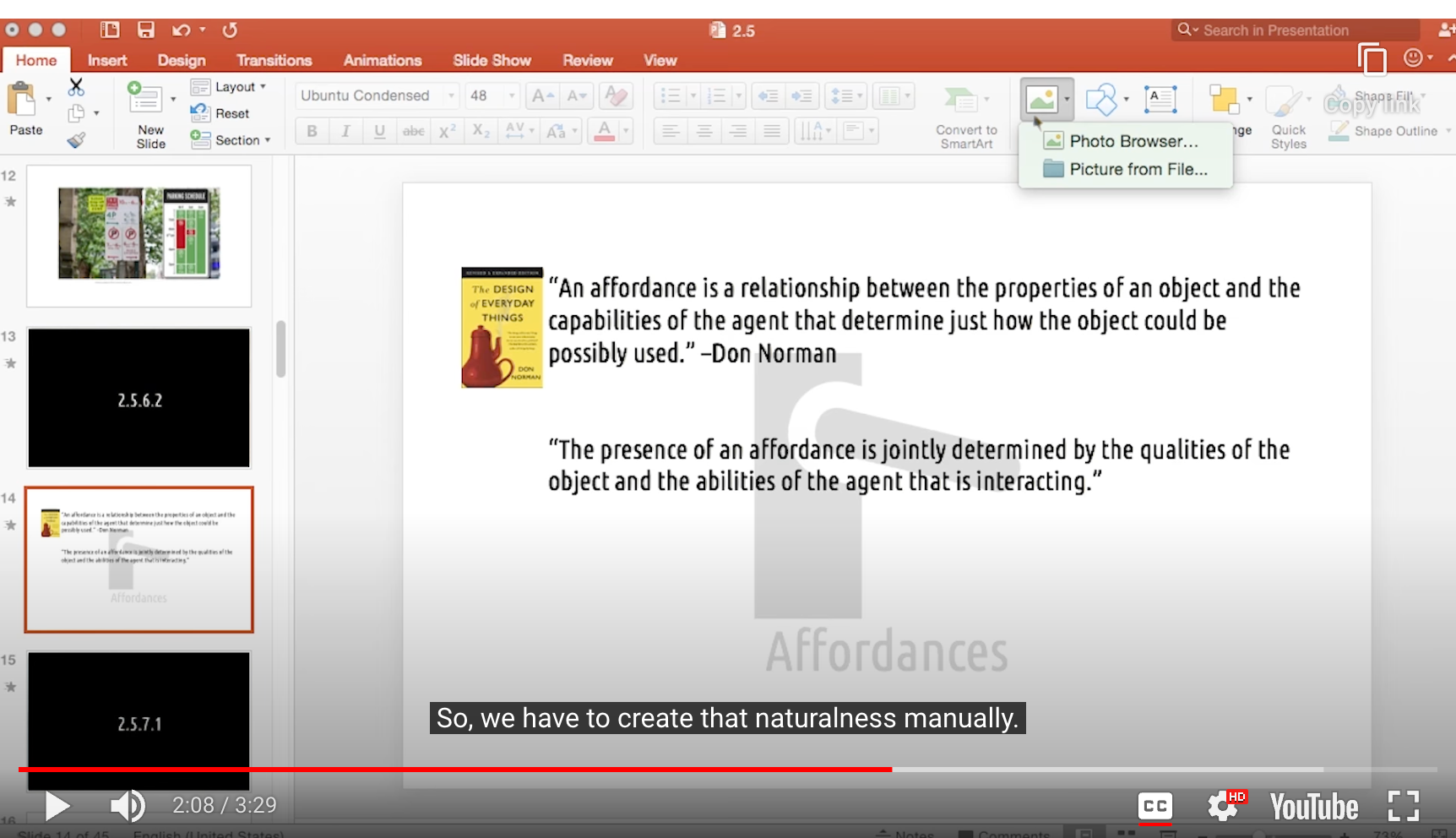
Task: Click the Picture insert icon
Action: coord(1041,101)
